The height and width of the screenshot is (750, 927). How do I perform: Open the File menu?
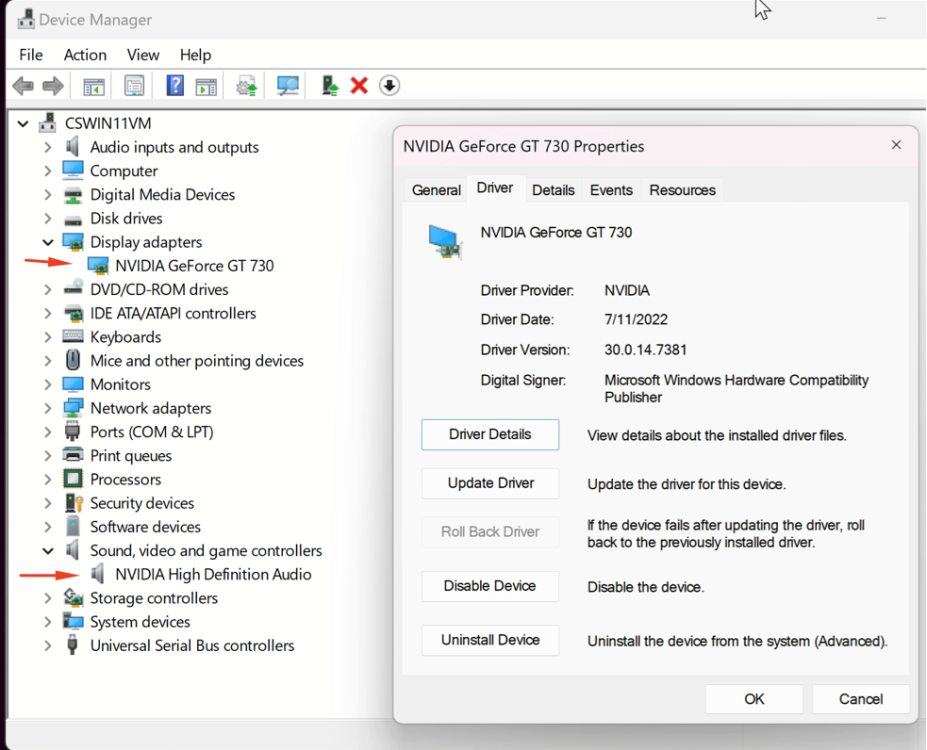[x=31, y=55]
